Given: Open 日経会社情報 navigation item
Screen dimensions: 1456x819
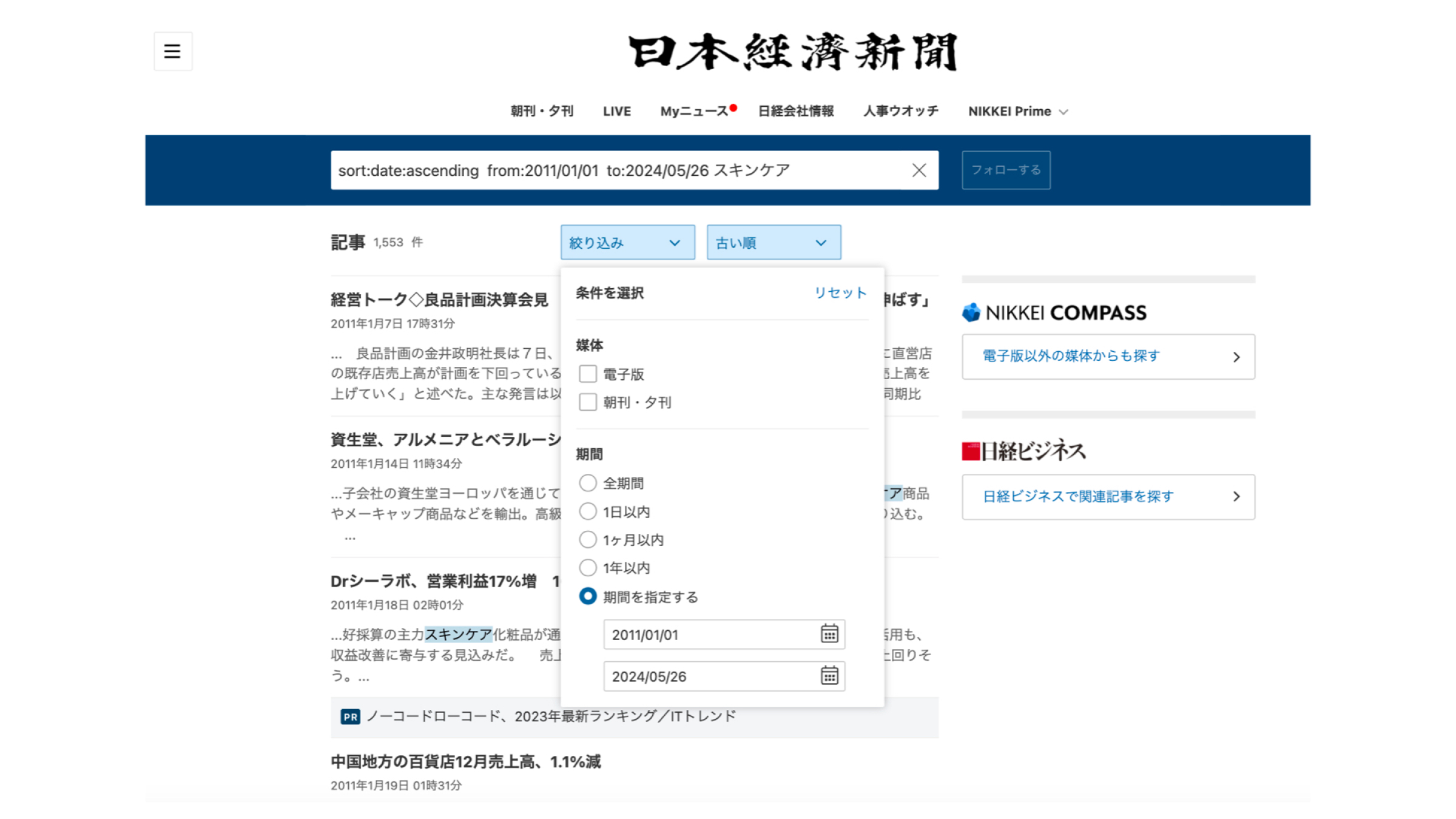Looking at the screenshot, I should click(795, 112).
